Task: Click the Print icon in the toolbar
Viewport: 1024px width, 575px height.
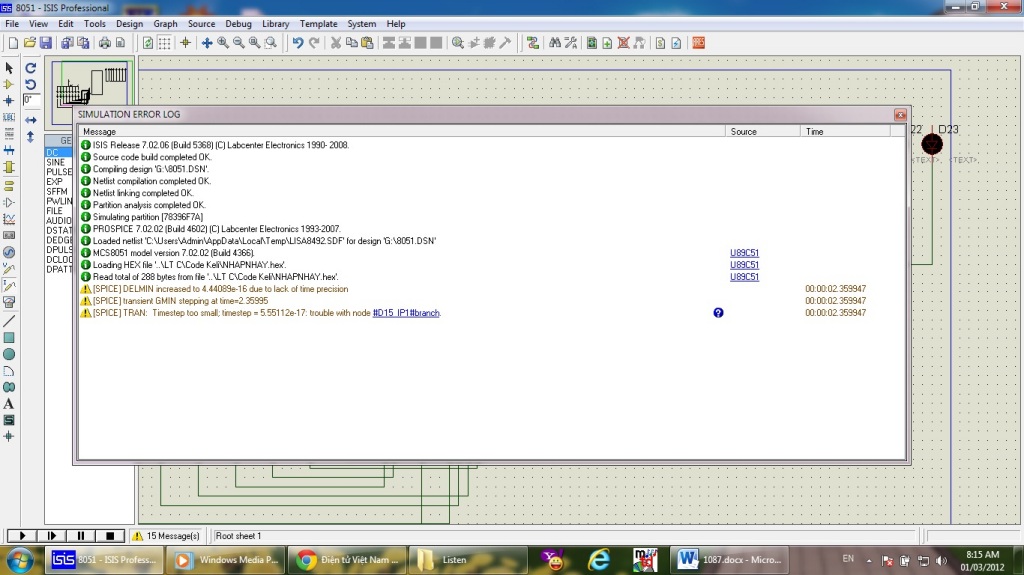Action: point(104,43)
